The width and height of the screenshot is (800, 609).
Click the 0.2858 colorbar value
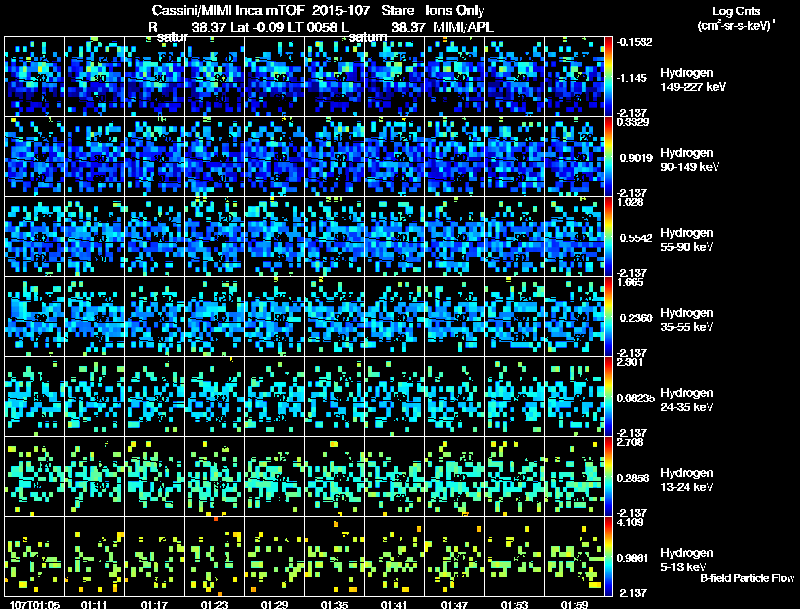(x=633, y=478)
